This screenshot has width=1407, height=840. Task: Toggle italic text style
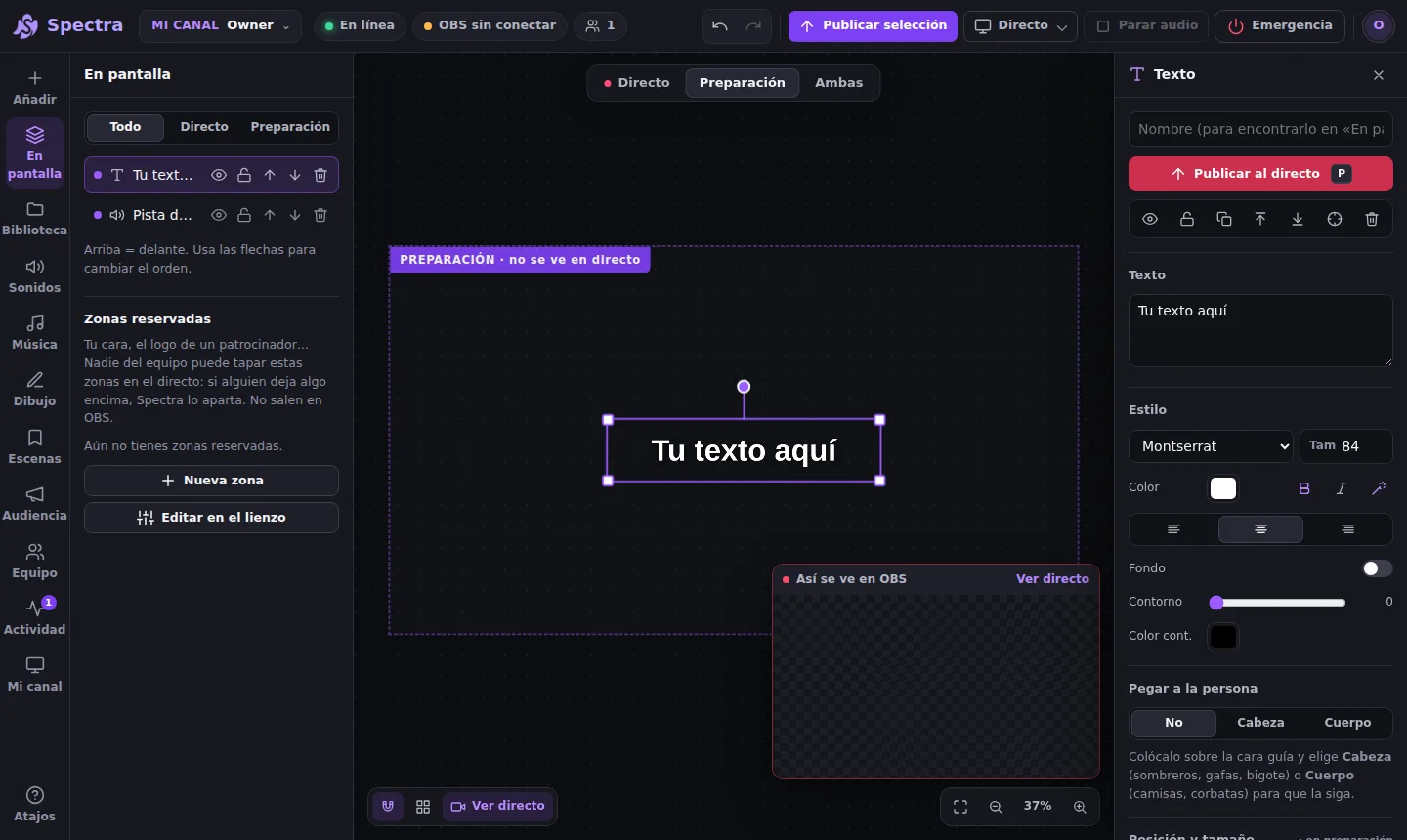(1342, 488)
